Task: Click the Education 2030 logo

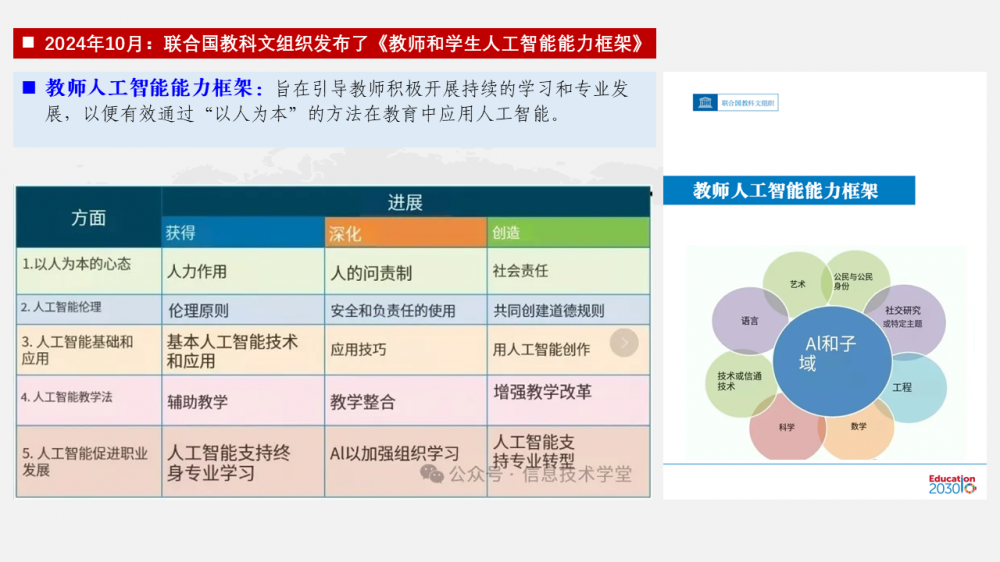Action: (951, 484)
